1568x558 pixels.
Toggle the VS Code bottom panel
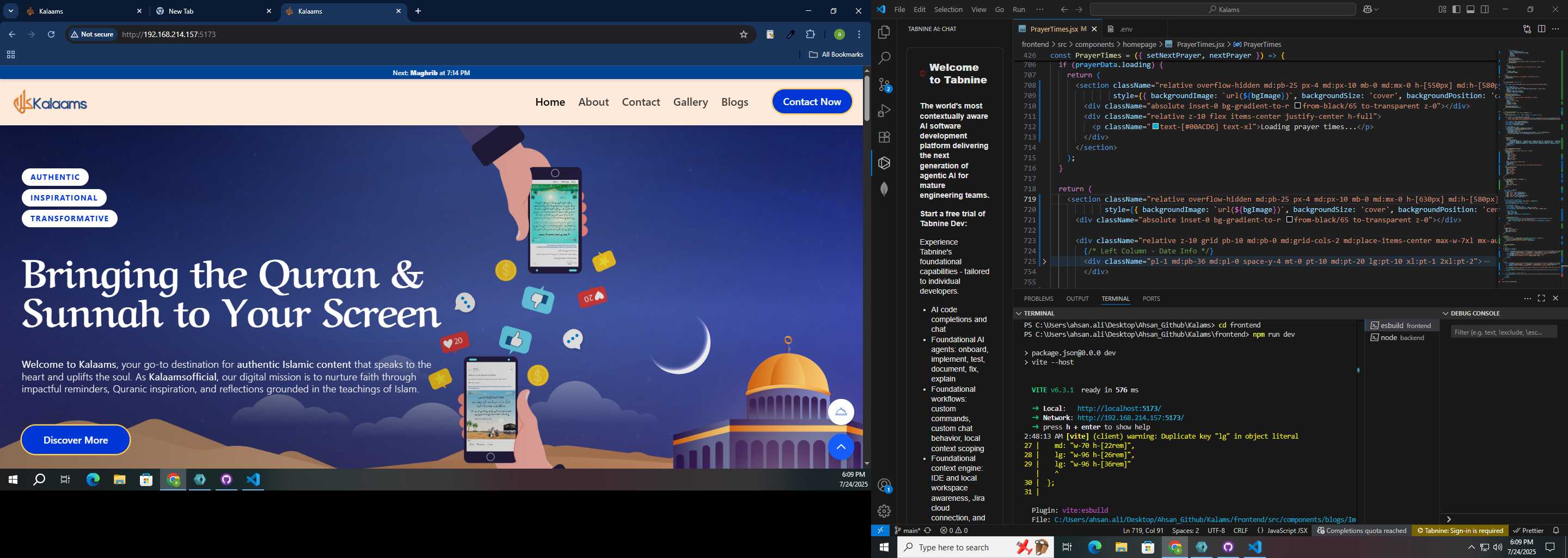click(1471, 10)
